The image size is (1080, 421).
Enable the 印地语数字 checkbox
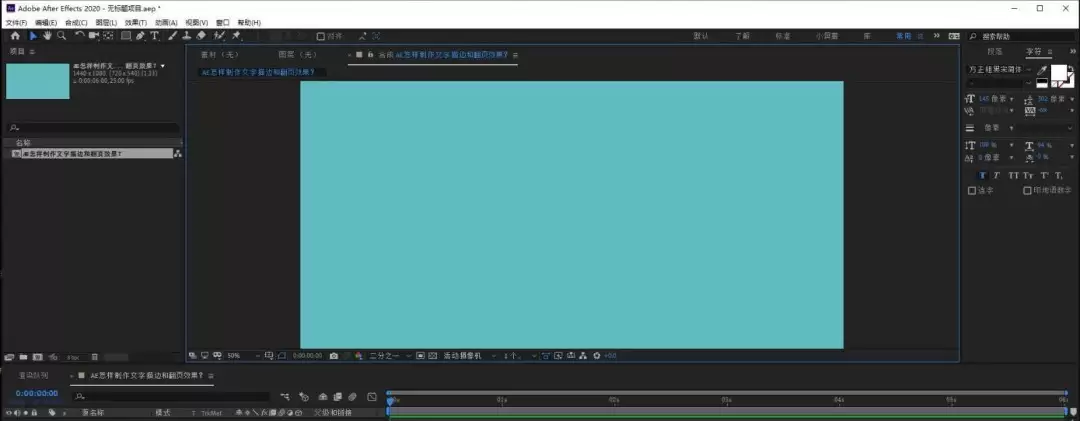tap(1027, 190)
